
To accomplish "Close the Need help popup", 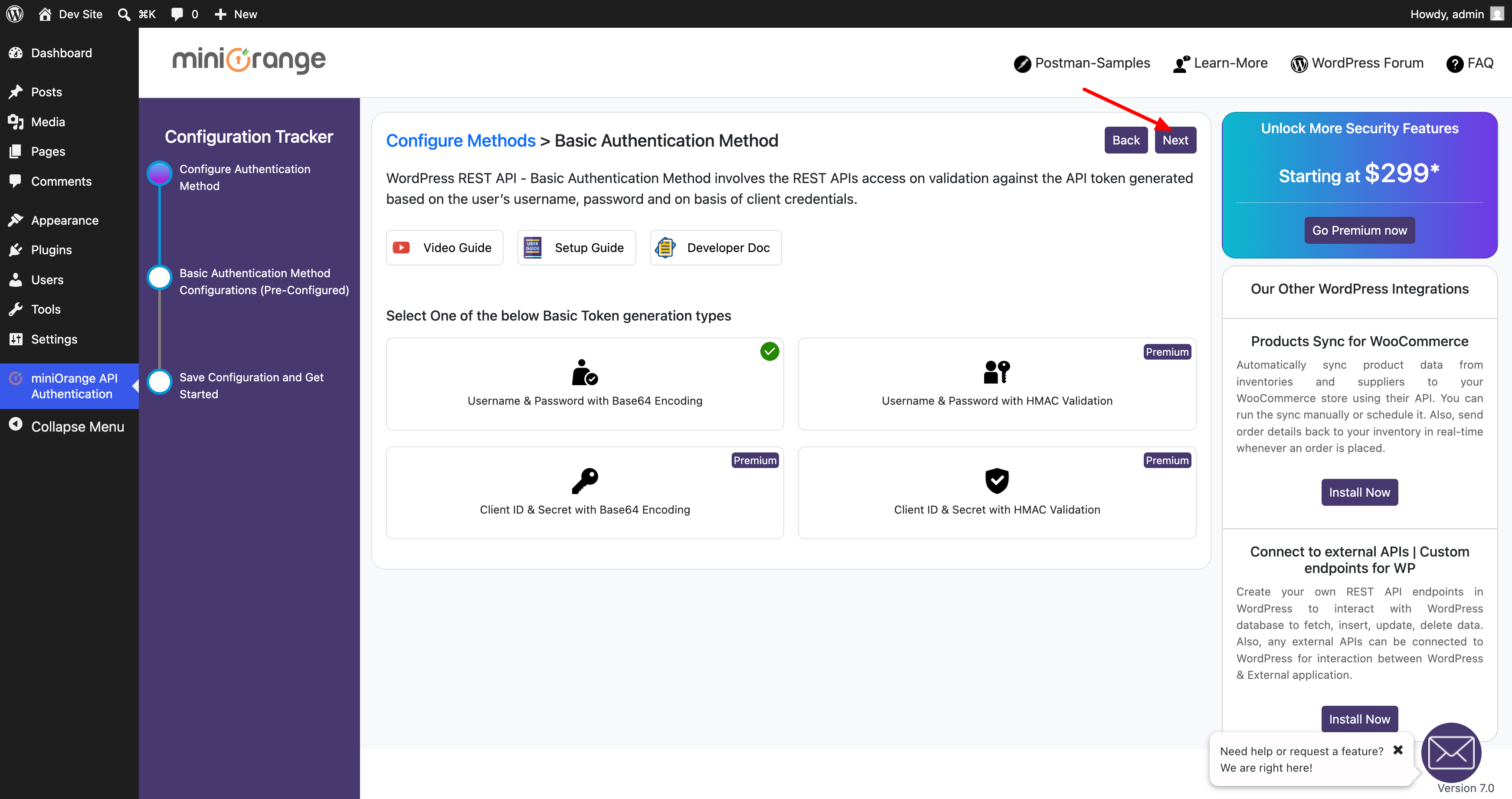I will [1397, 750].
